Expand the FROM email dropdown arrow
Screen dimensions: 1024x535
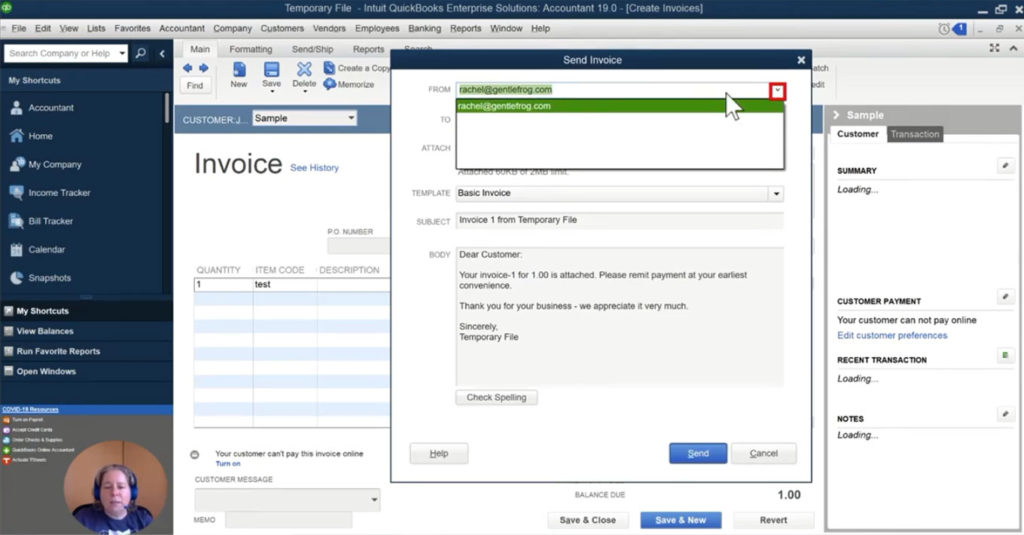point(777,91)
